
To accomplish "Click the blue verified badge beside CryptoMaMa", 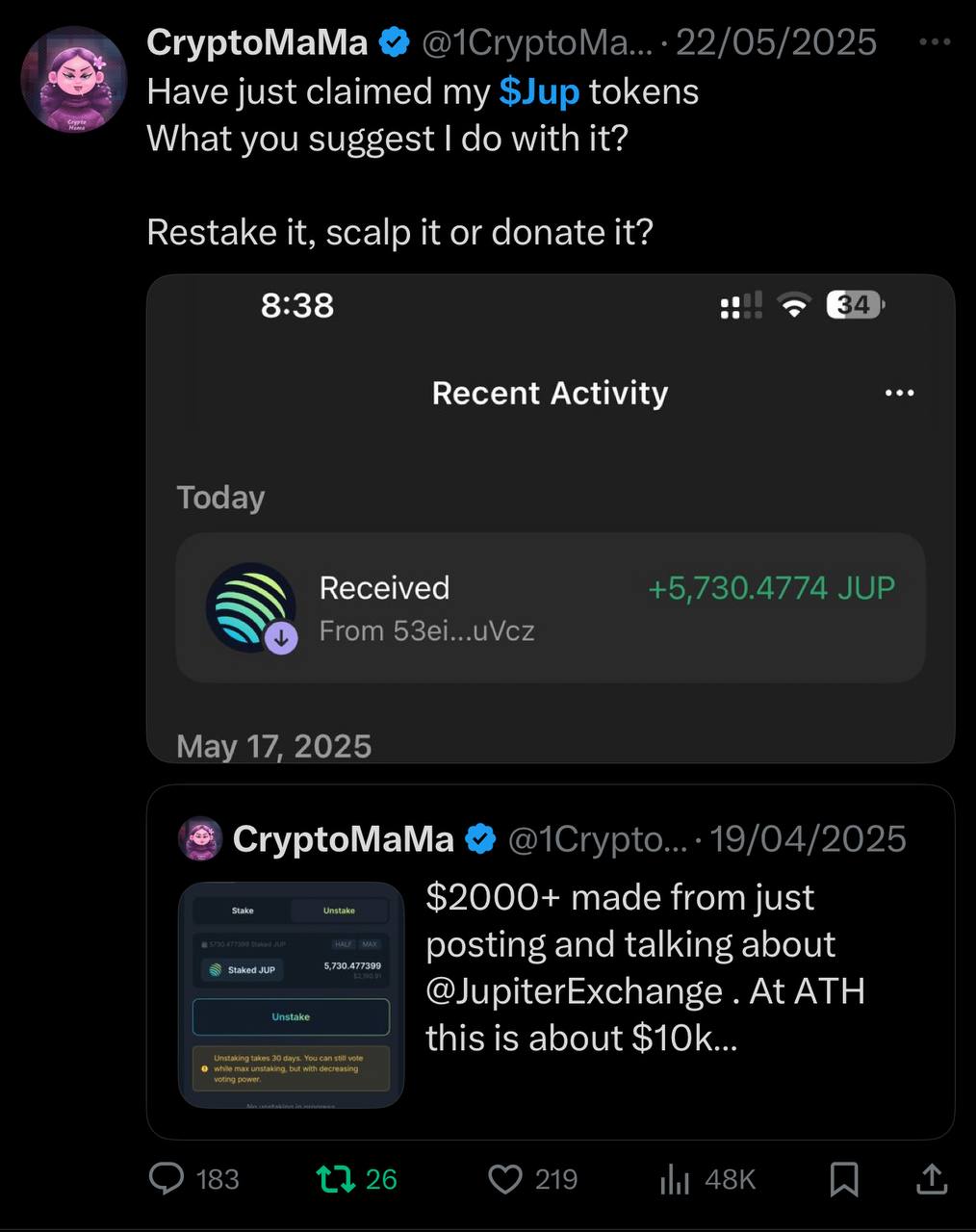I will (x=395, y=42).
